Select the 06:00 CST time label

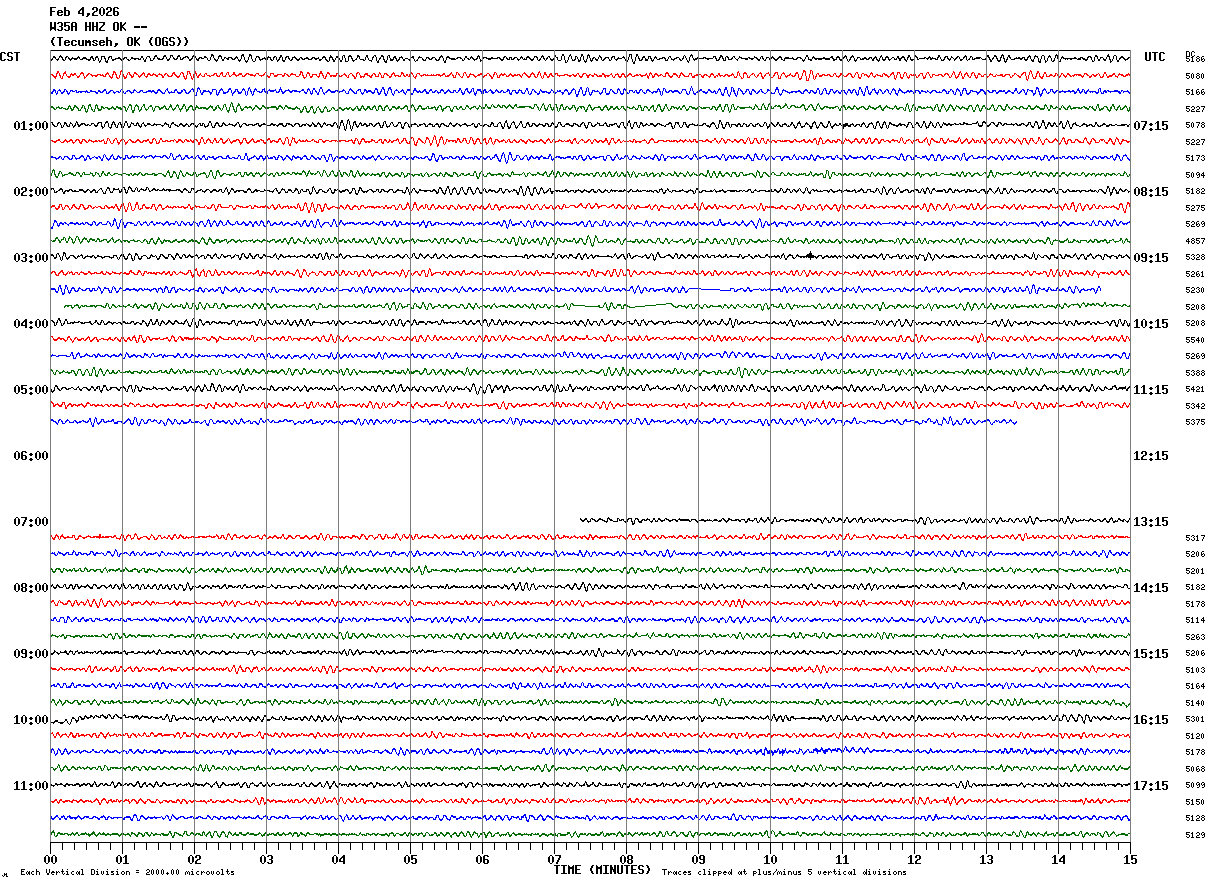tap(30, 456)
